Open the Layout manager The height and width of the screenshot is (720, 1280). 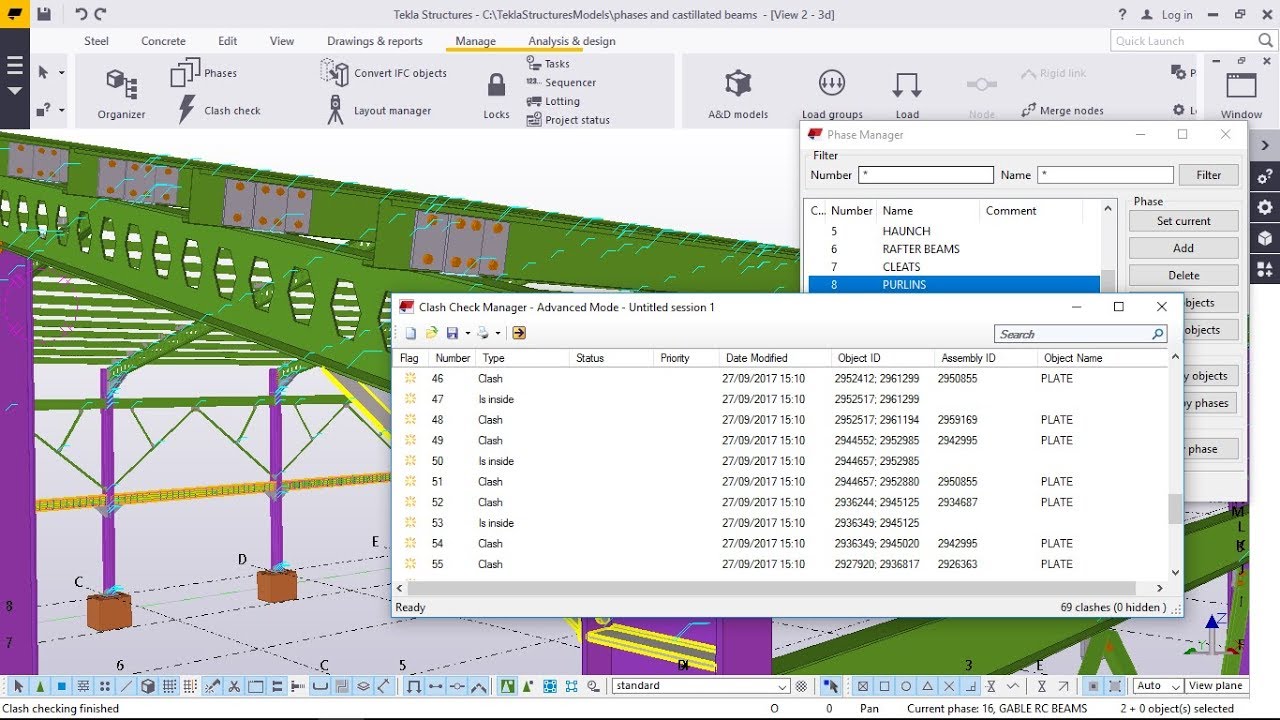pyautogui.click(x=378, y=110)
